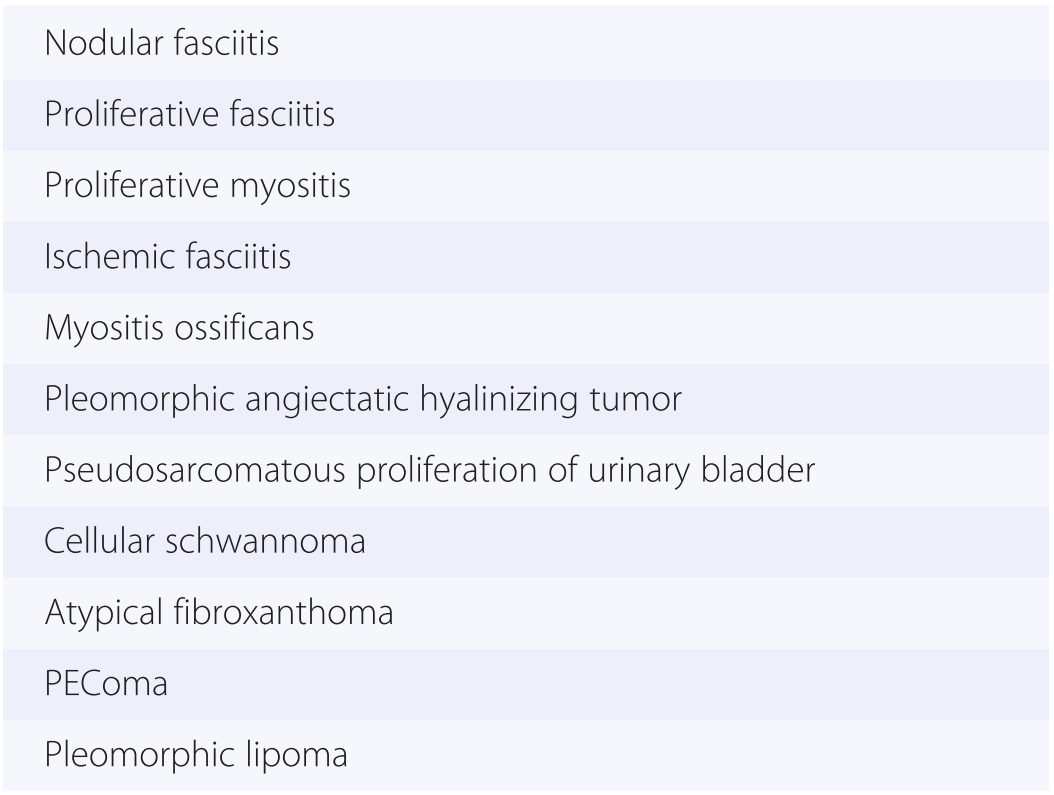Click the Proliferative fasciitis entry
The image size is (1054, 795).
(189, 116)
